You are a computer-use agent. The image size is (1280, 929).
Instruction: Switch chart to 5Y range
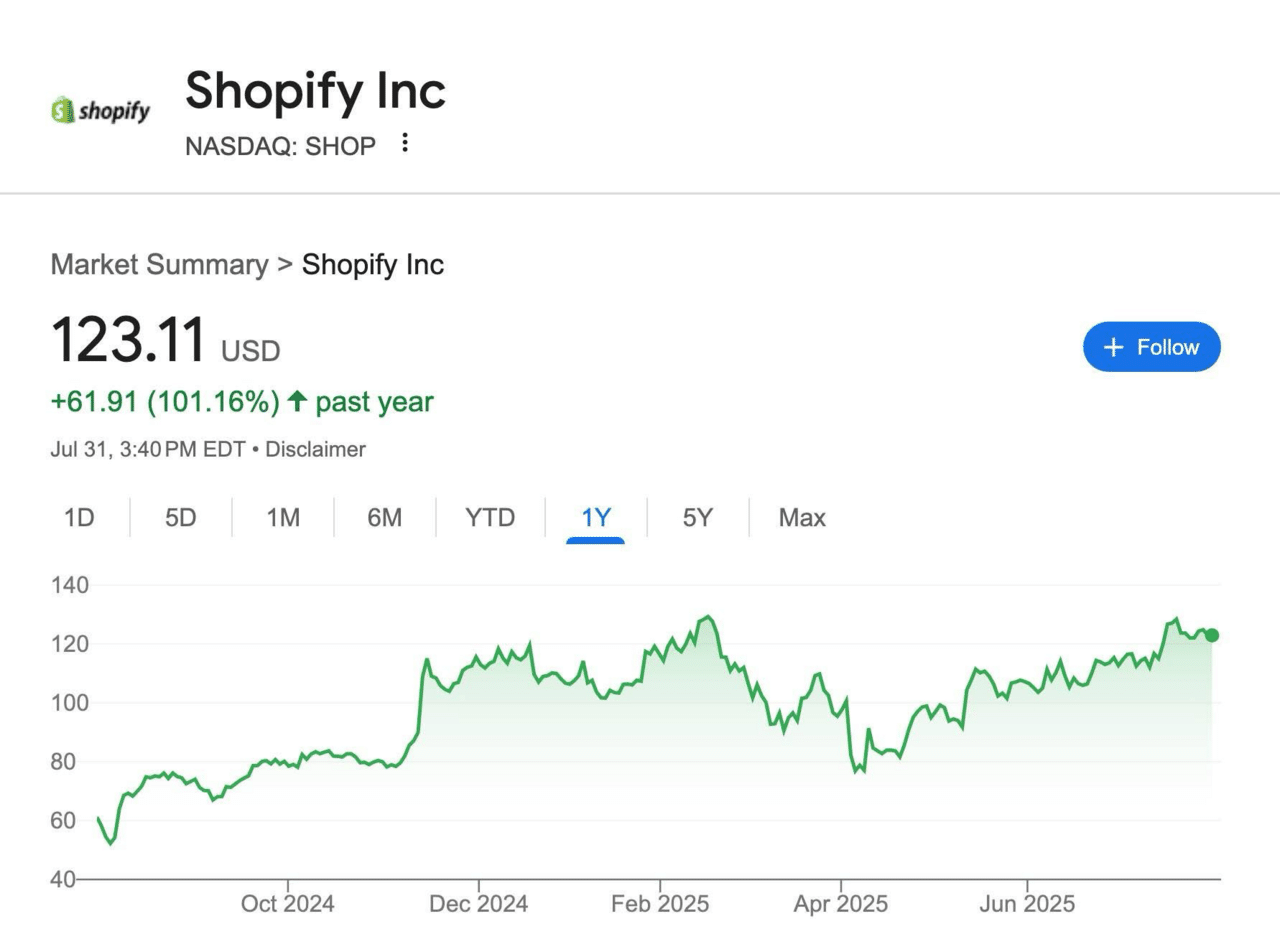tap(698, 518)
